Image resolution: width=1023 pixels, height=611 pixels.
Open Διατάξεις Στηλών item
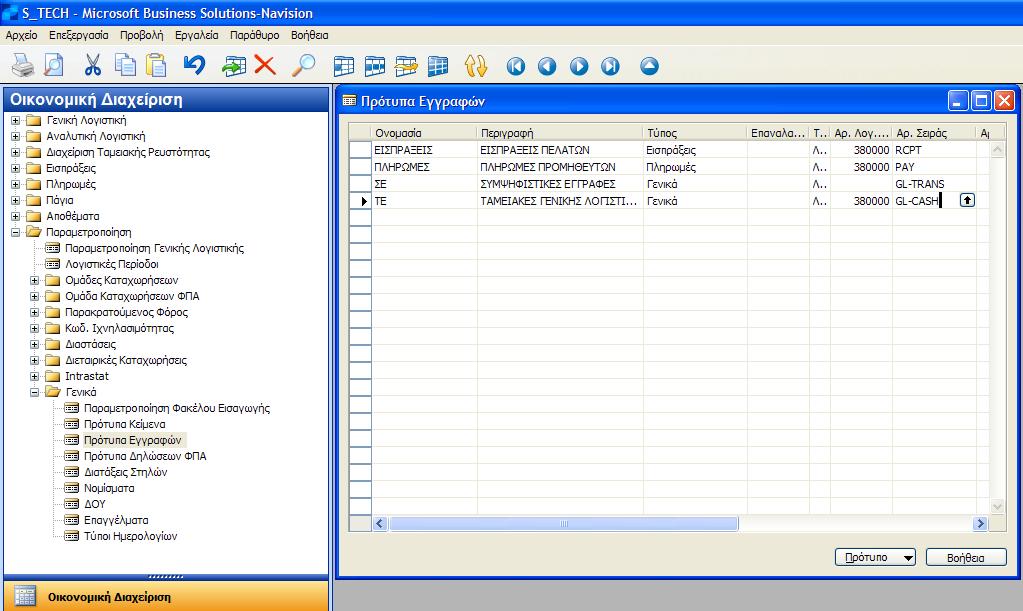pos(125,472)
